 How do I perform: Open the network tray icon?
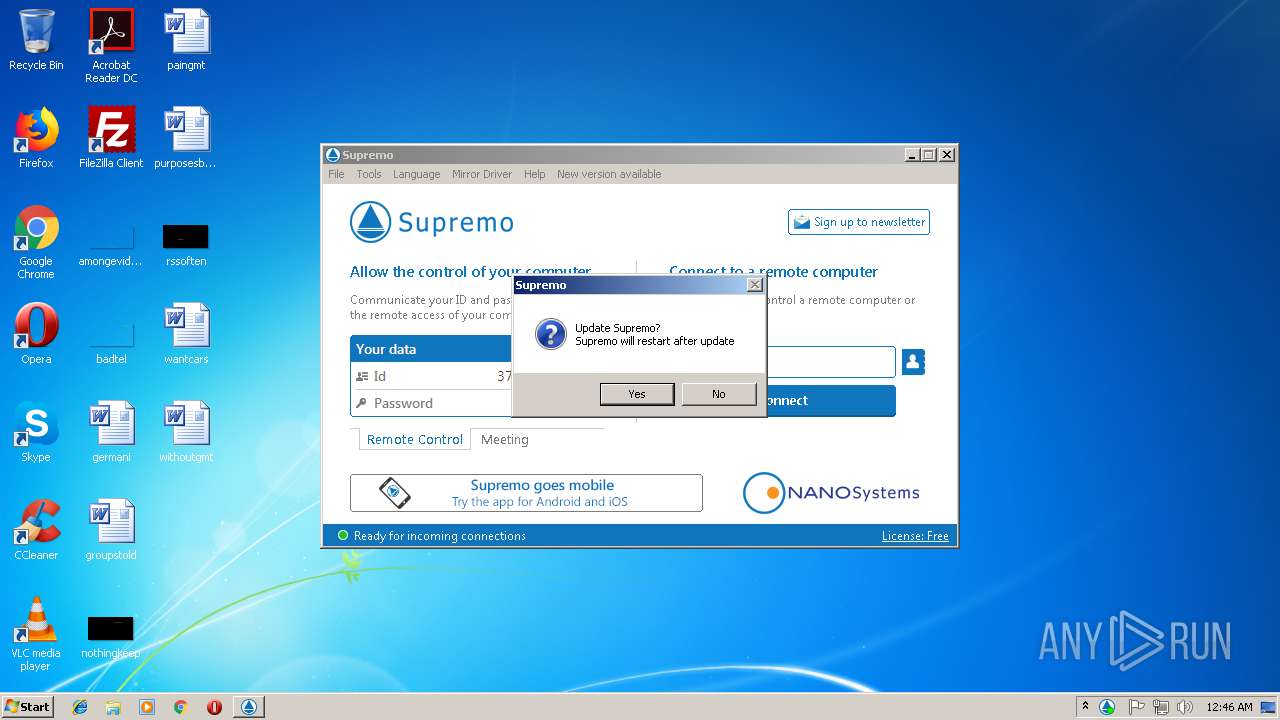[1160, 707]
